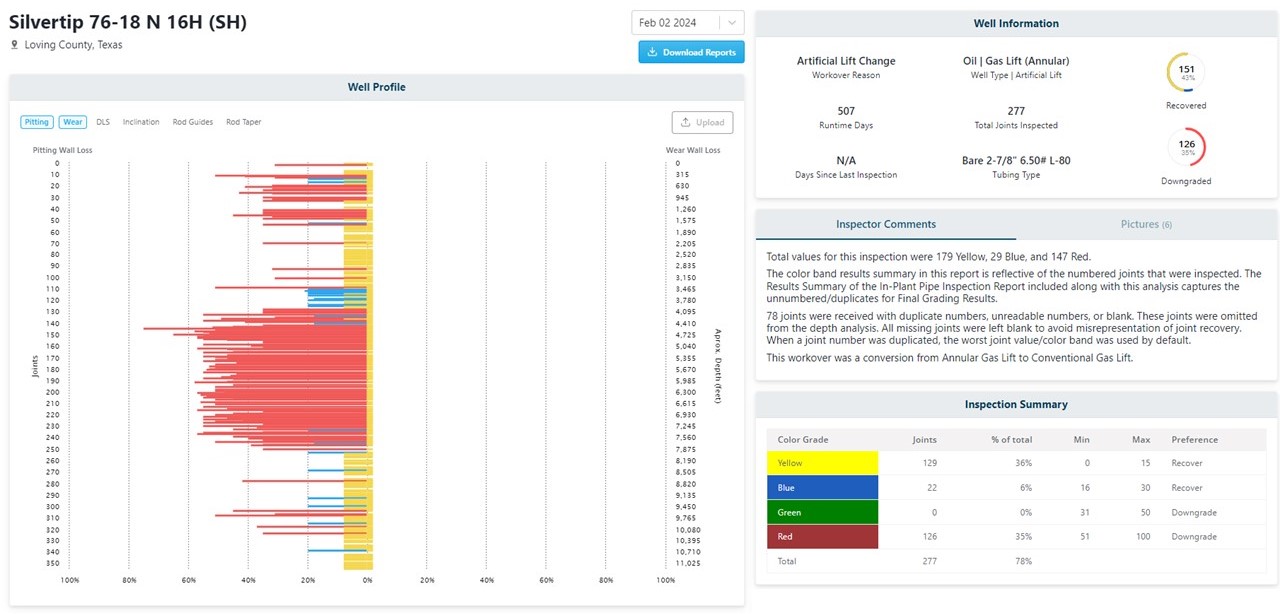Click the joint 200 label on chart axis
This screenshot has height=614, width=1280.
click(x=52, y=392)
